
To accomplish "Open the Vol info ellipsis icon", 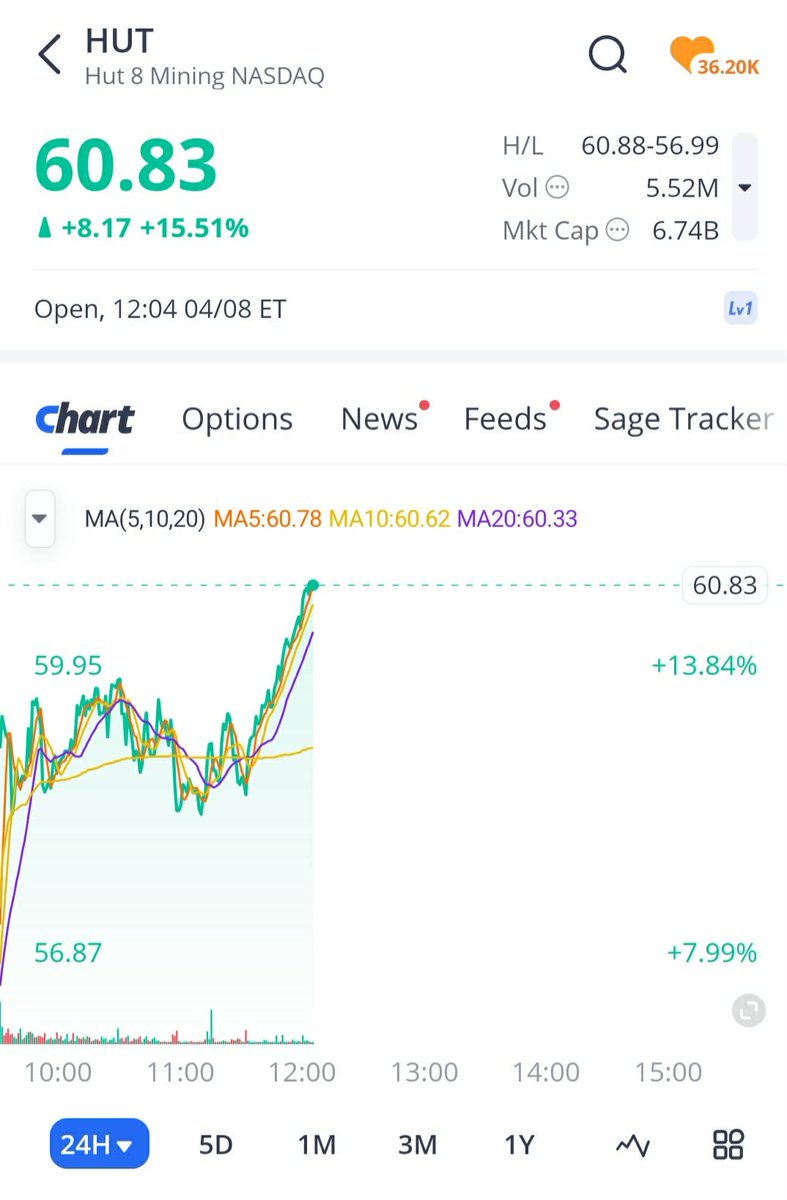I will 558,187.
